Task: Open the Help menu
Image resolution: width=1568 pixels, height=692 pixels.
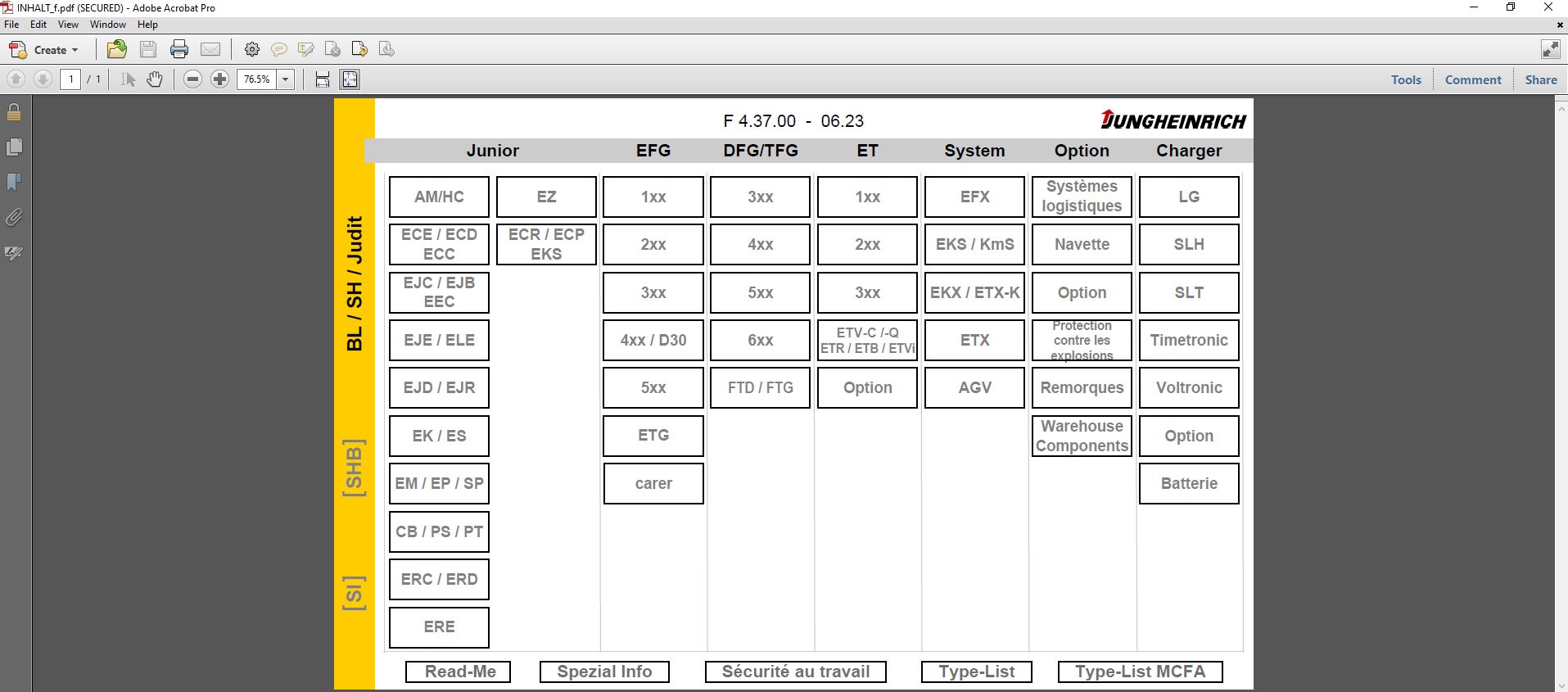Action: [x=147, y=25]
